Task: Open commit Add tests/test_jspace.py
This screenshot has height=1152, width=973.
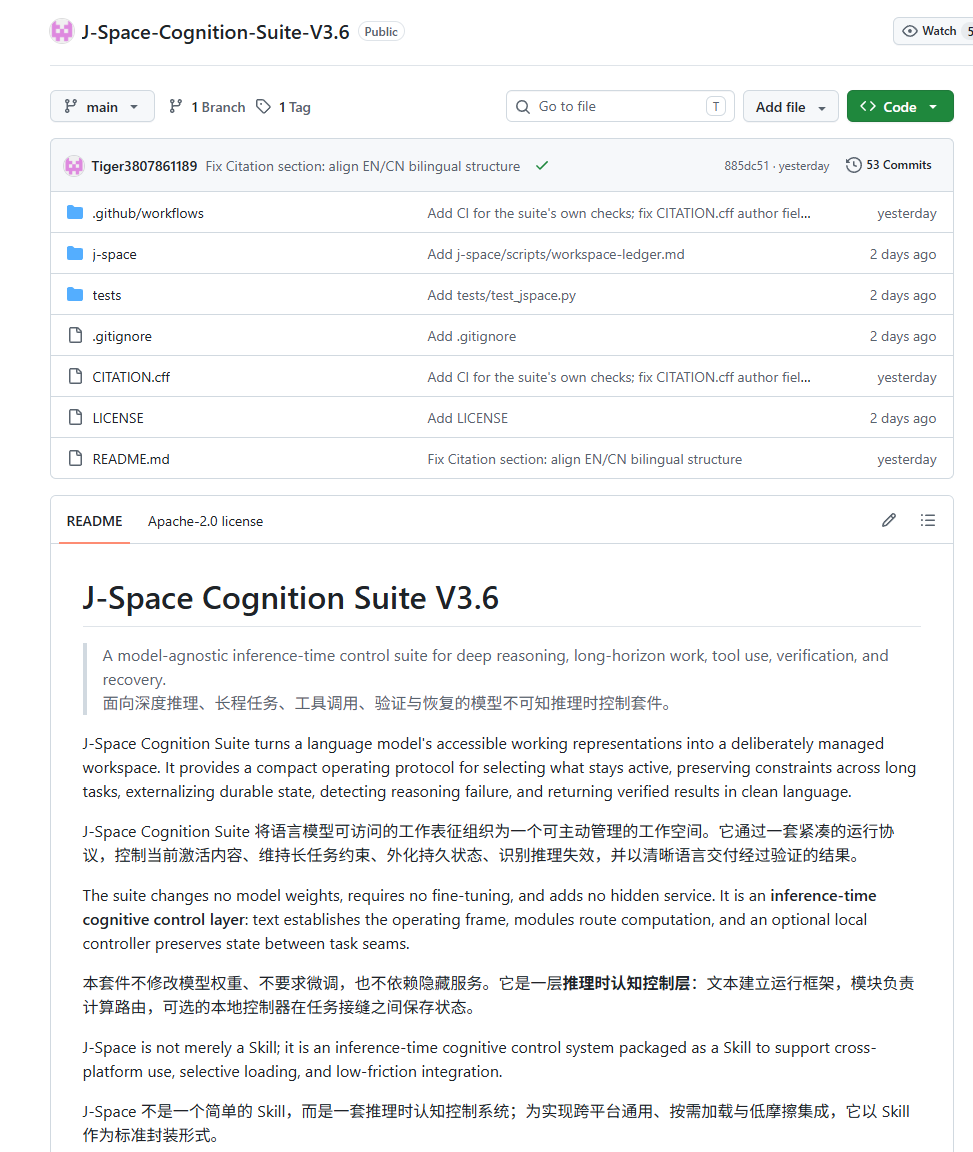Action: click(501, 295)
